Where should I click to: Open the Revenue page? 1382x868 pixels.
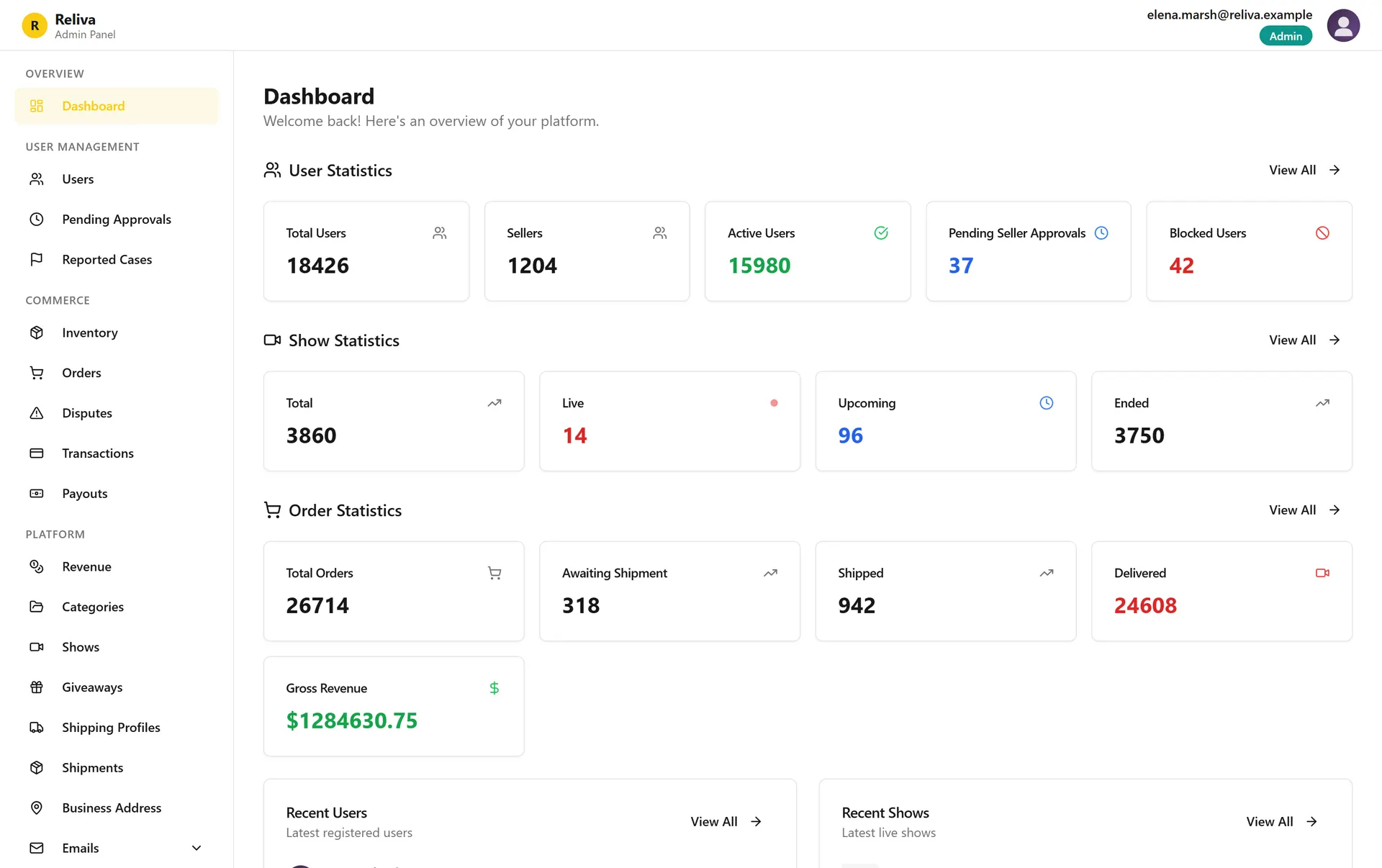pos(117,566)
